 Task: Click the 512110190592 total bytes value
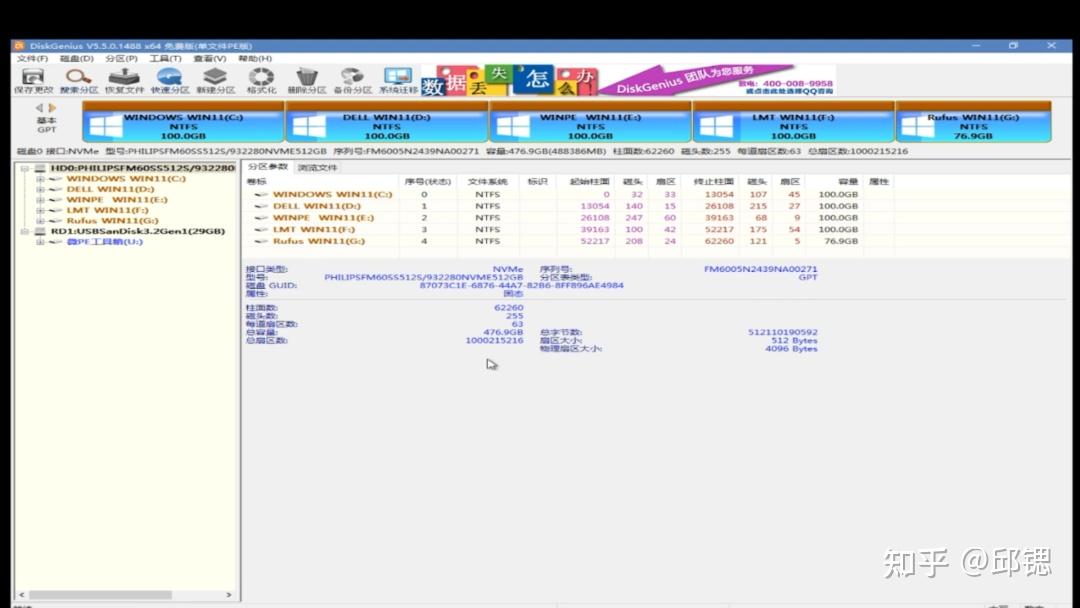783,332
